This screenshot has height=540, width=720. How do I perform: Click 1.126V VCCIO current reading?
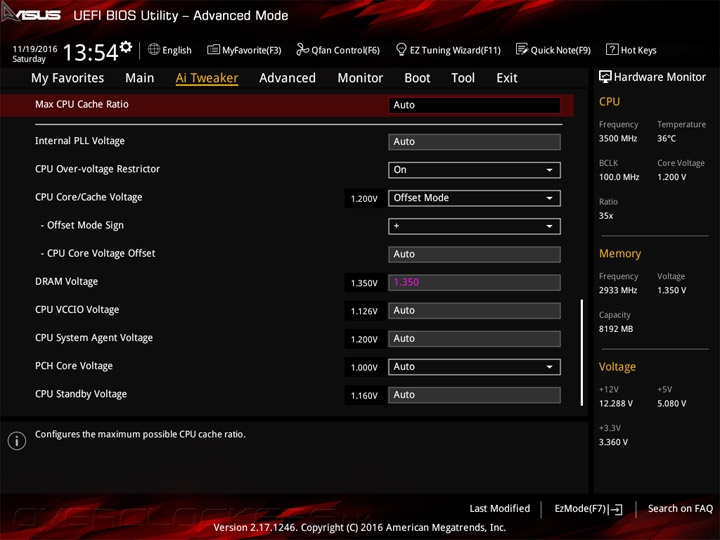point(364,311)
